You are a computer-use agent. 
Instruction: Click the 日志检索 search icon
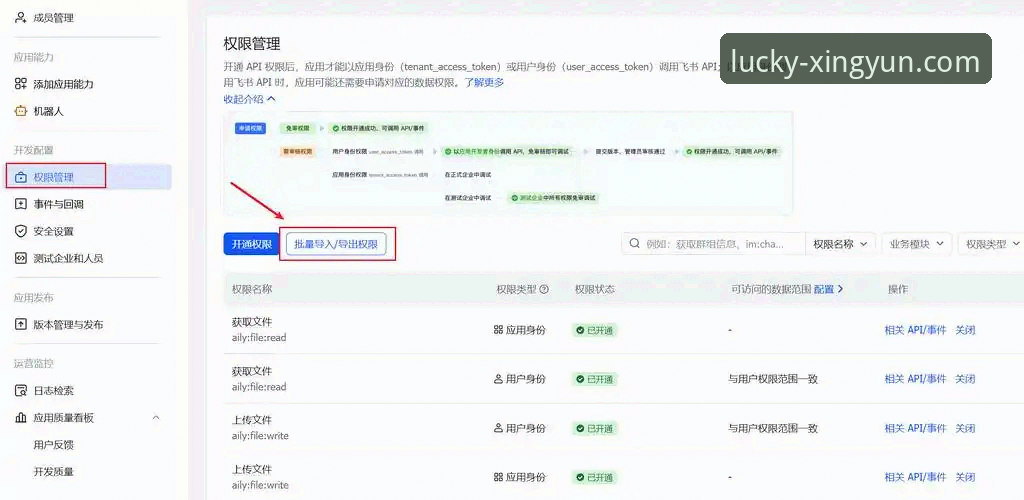(x=21, y=391)
